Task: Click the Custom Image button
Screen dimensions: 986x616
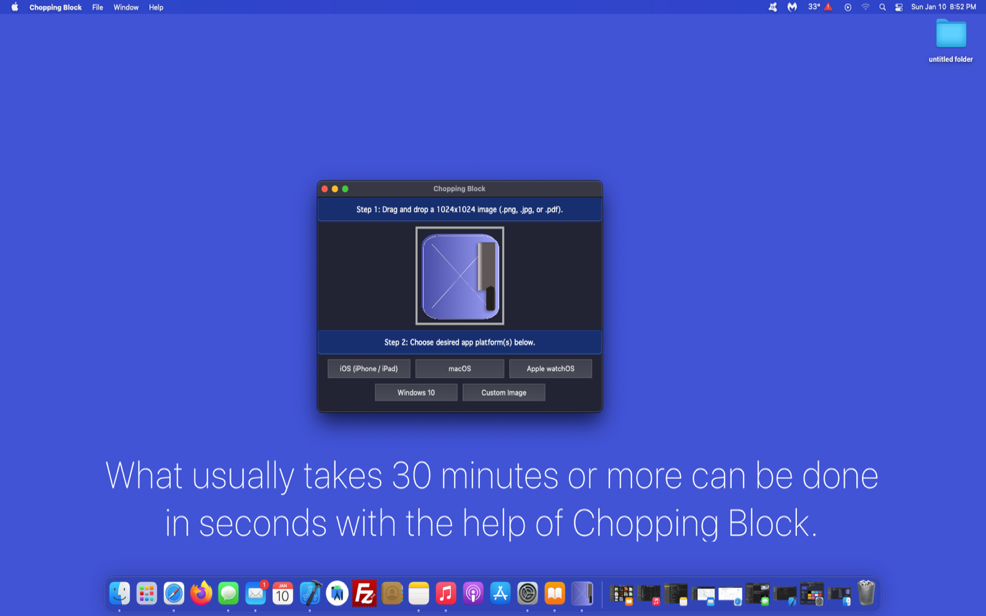Action: (x=504, y=392)
